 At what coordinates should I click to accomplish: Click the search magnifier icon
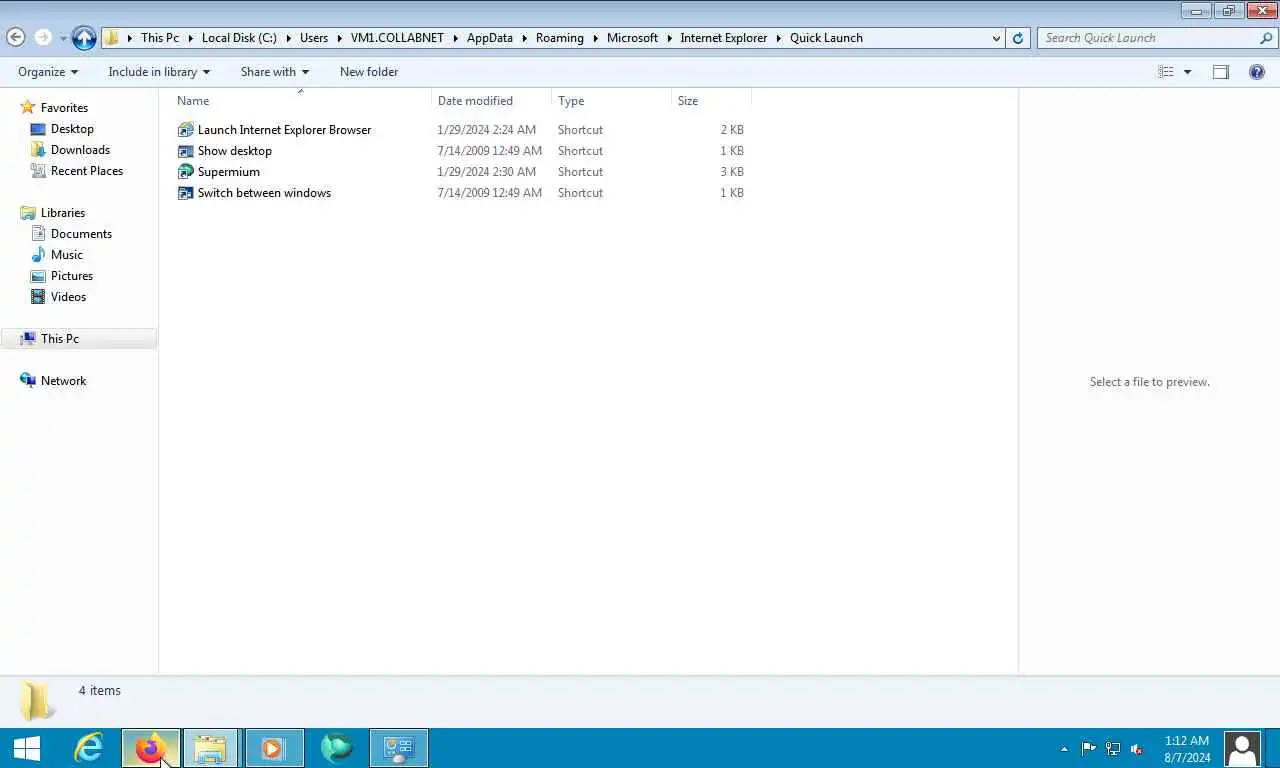point(1266,38)
